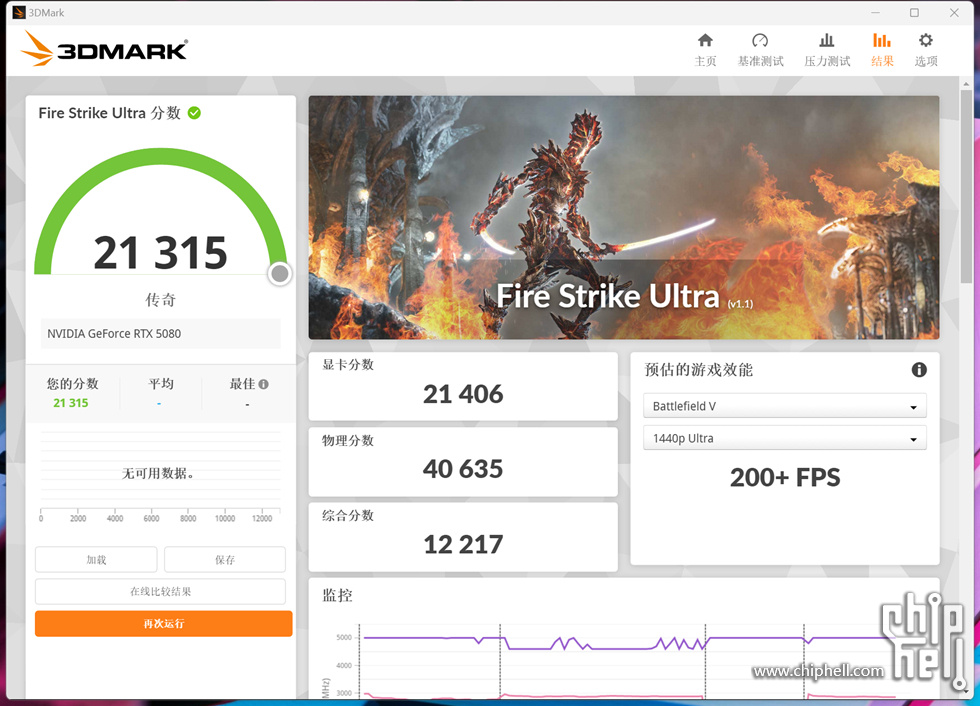The image size is (980, 706).
Task: Click the 监控 monitoring heading
Action: point(338,595)
